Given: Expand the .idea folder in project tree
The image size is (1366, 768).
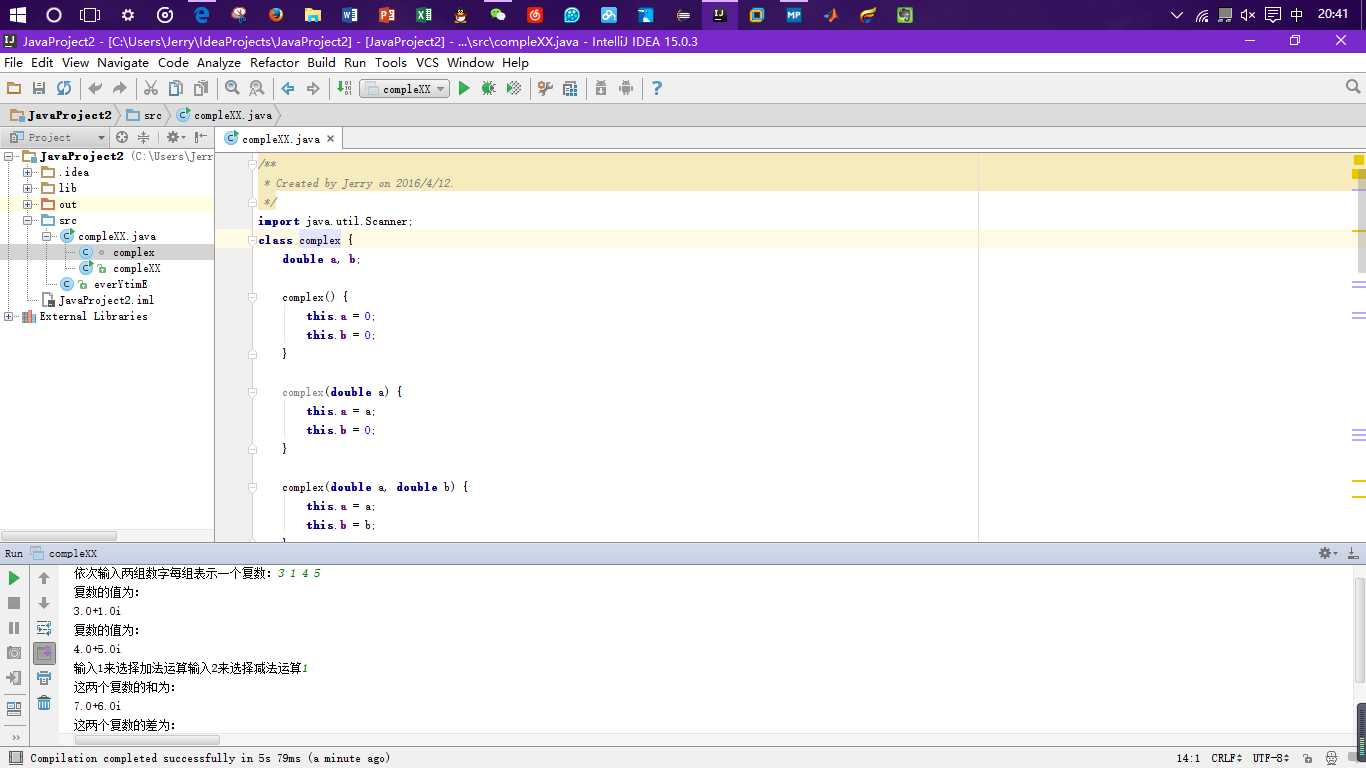Looking at the screenshot, I should pyautogui.click(x=28, y=172).
